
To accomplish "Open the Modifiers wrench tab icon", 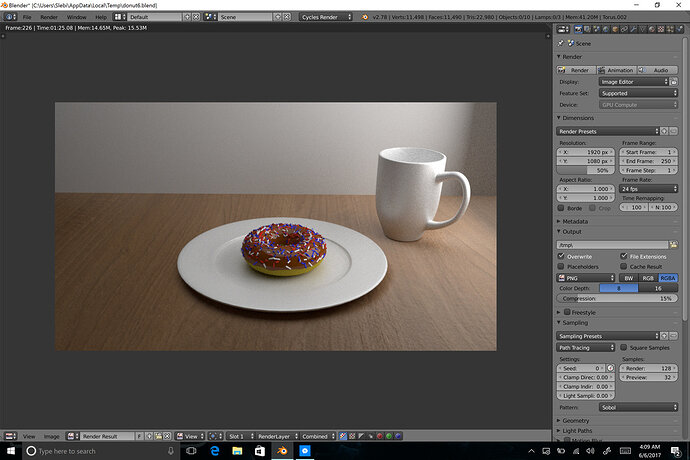I will (633, 29).
